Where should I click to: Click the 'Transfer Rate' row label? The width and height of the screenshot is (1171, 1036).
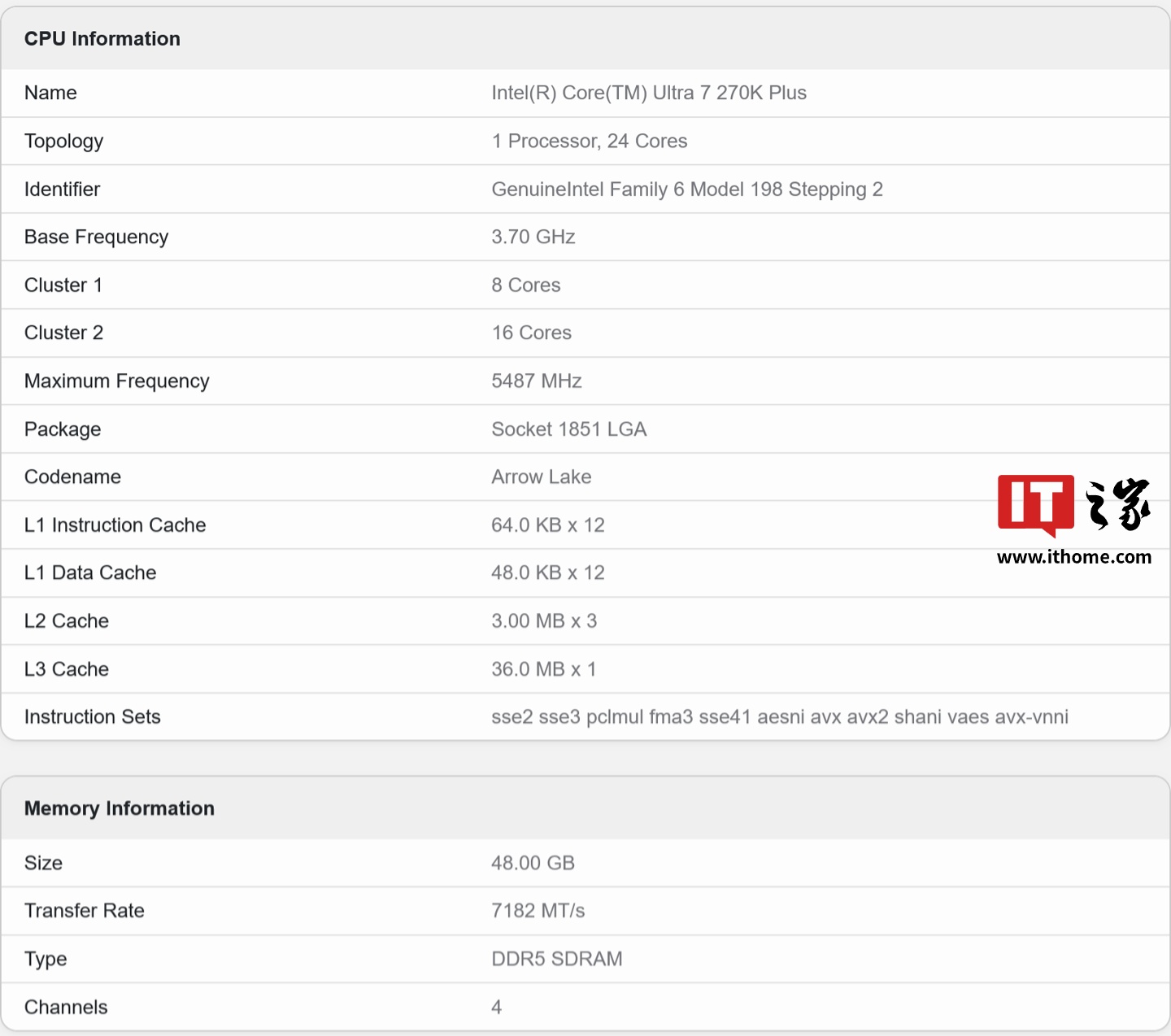click(x=85, y=911)
